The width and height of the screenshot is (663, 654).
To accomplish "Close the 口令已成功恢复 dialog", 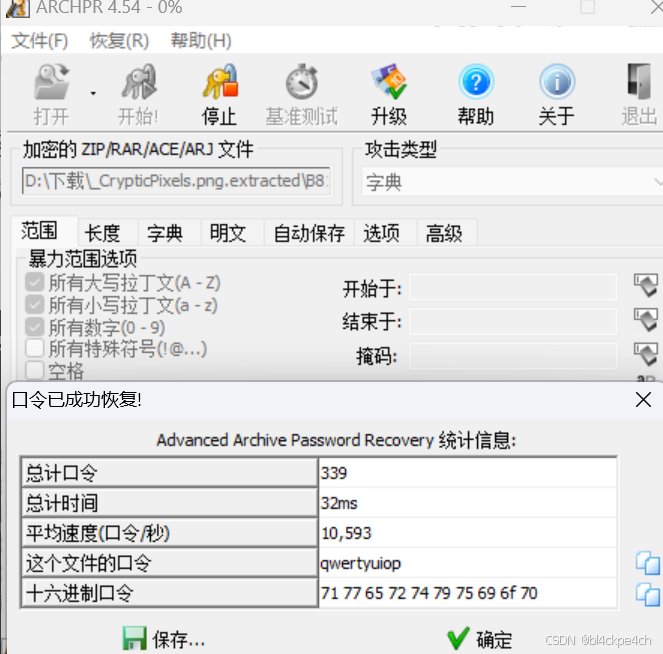I will [x=643, y=400].
